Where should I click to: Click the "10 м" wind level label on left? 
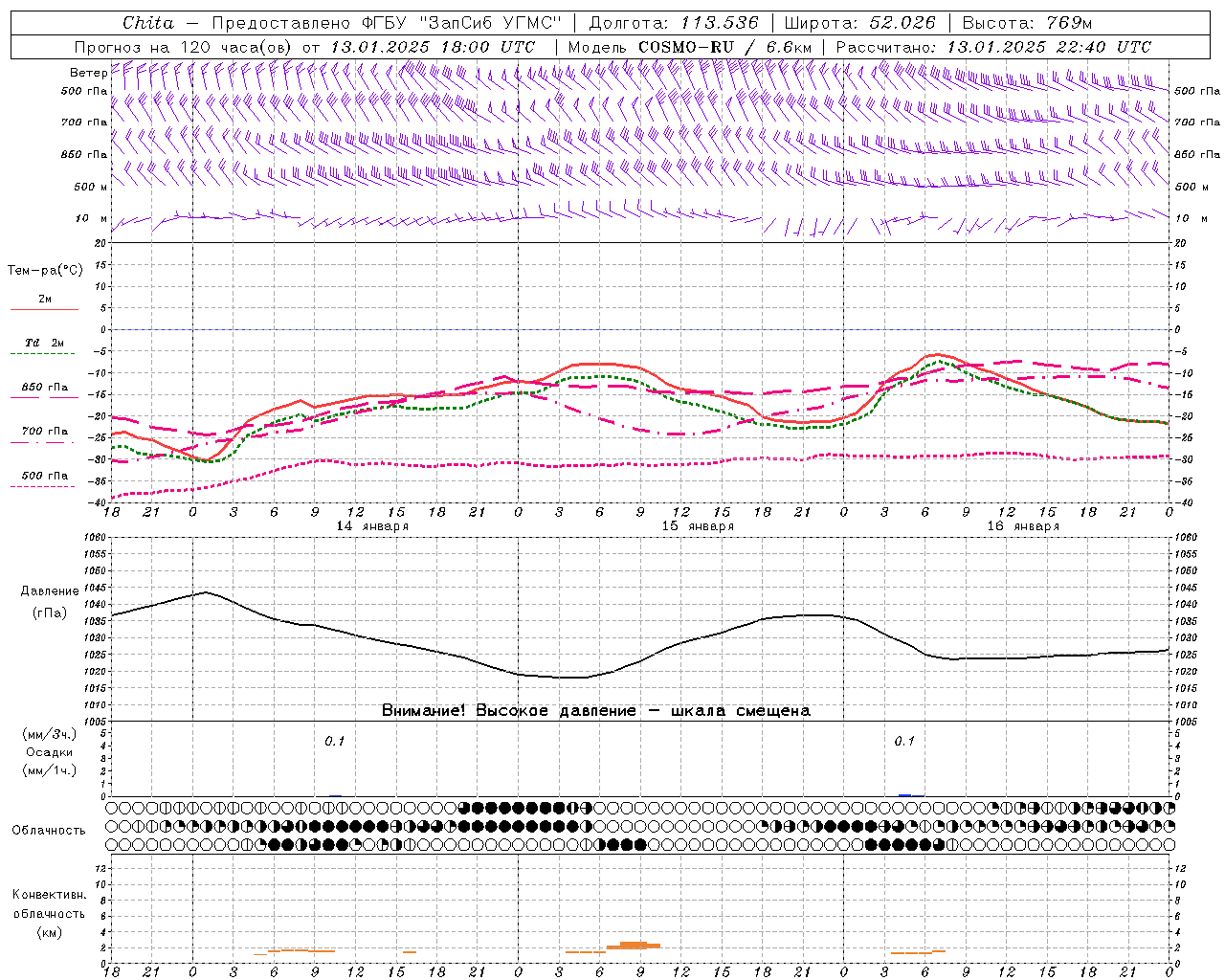click(x=91, y=218)
